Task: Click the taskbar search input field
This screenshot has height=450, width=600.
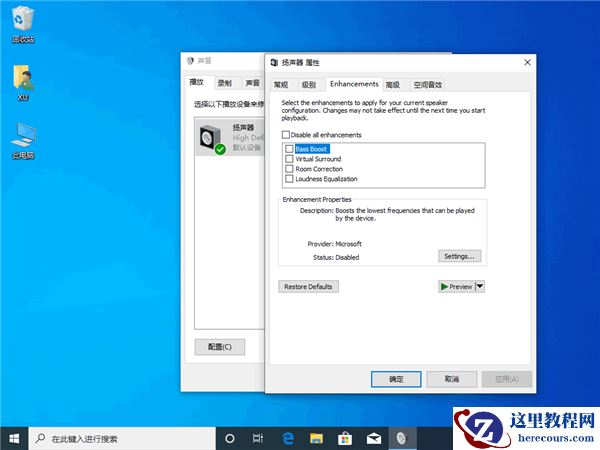Action: point(122,439)
